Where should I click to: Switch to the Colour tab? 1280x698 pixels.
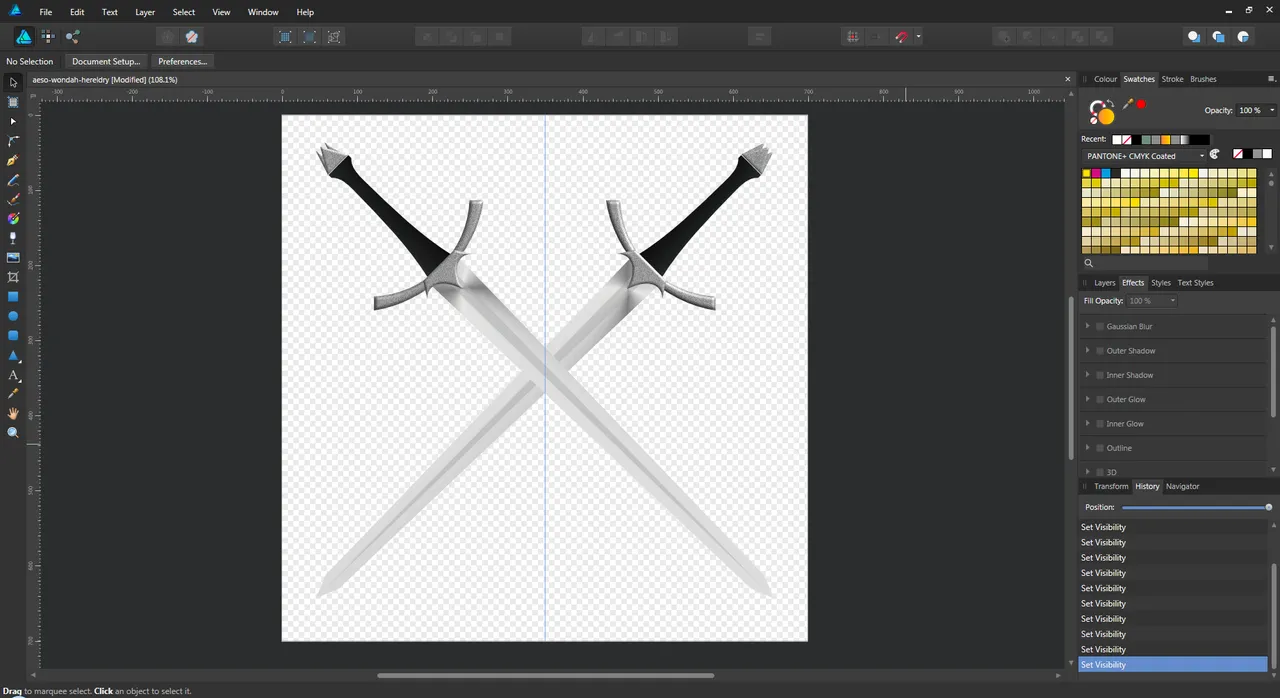click(1105, 79)
